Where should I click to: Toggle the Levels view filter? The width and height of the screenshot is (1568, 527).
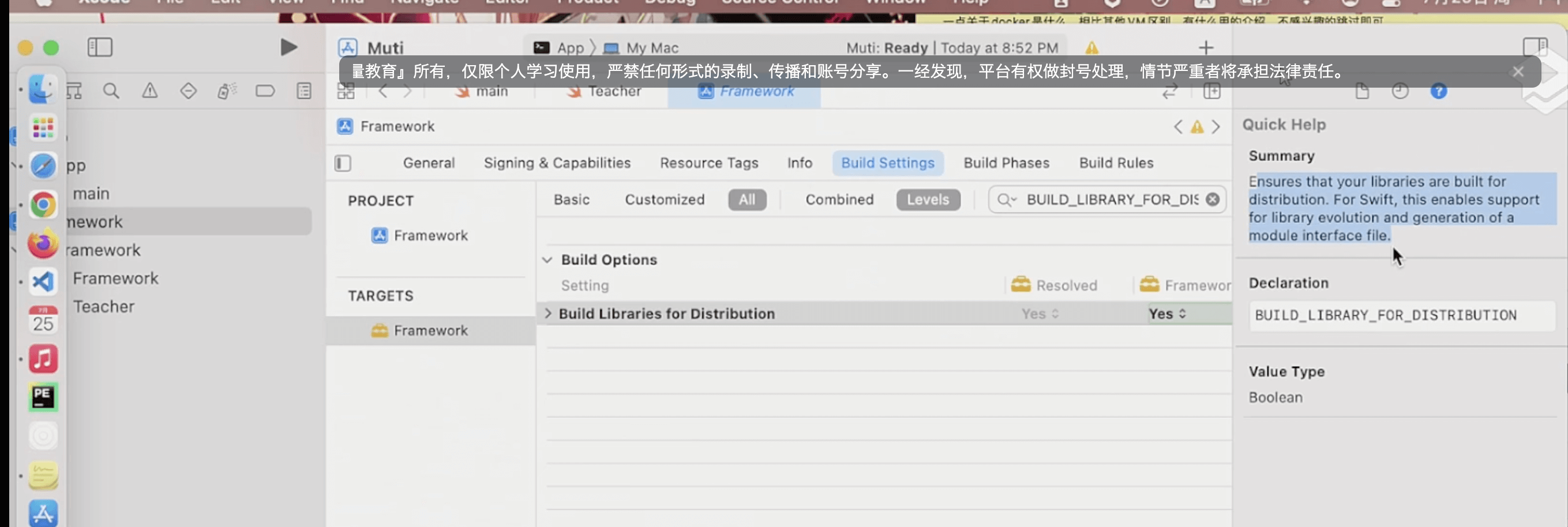click(928, 199)
